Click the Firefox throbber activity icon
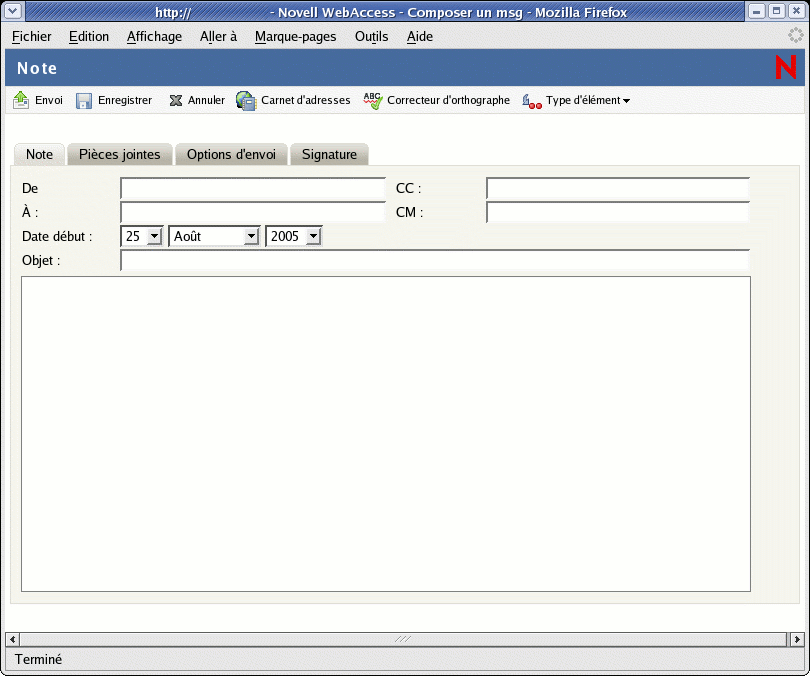Screen dimensions: 810x676 (x=796, y=35)
